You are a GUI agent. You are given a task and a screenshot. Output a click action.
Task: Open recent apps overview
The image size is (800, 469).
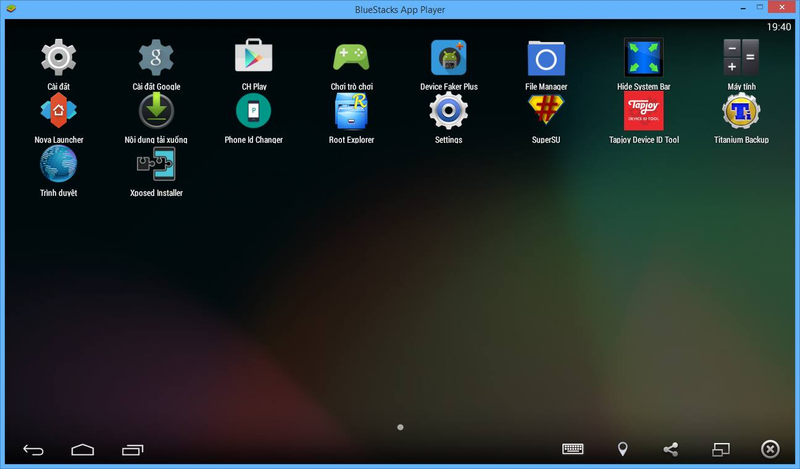pos(133,450)
